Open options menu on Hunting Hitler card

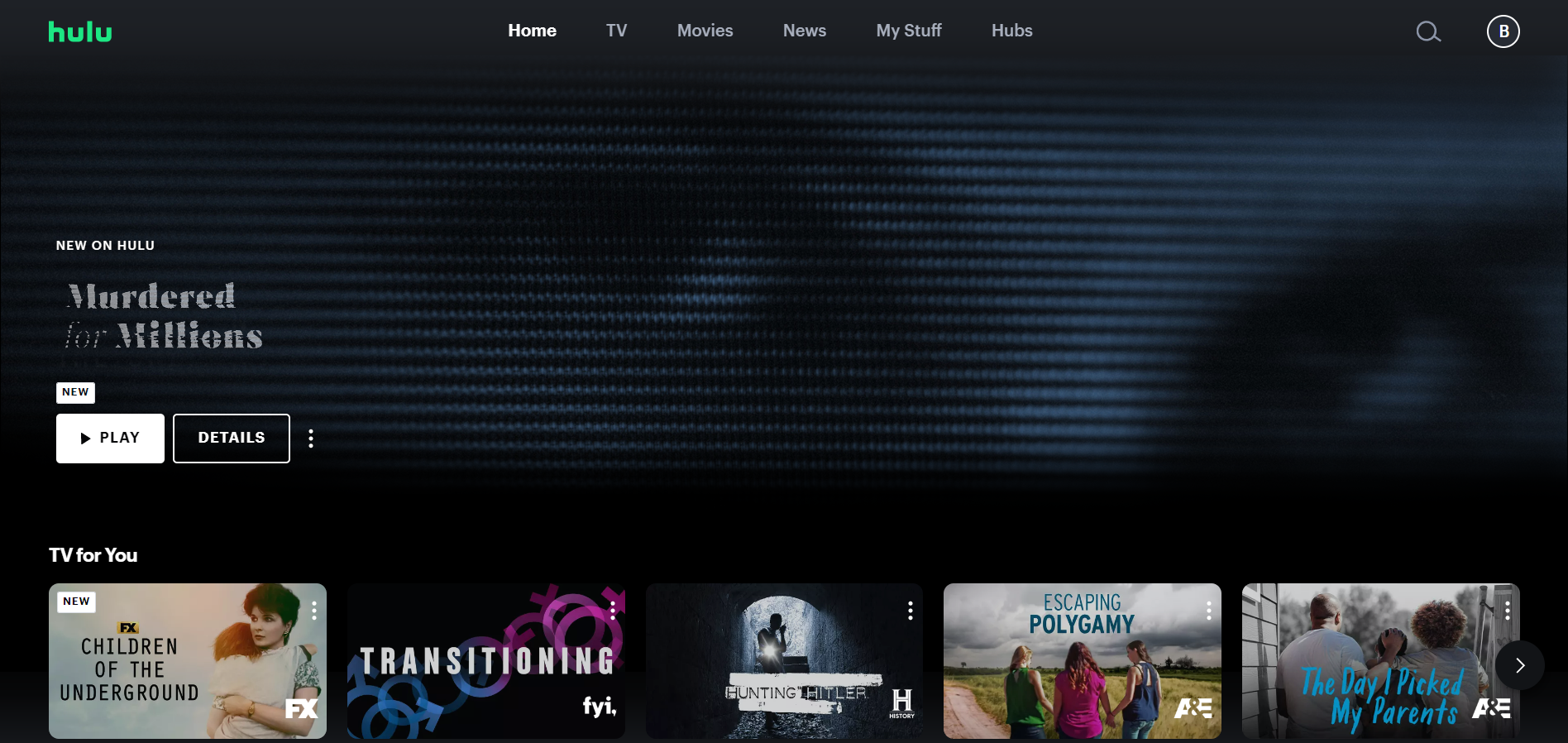[x=911, y=611]
